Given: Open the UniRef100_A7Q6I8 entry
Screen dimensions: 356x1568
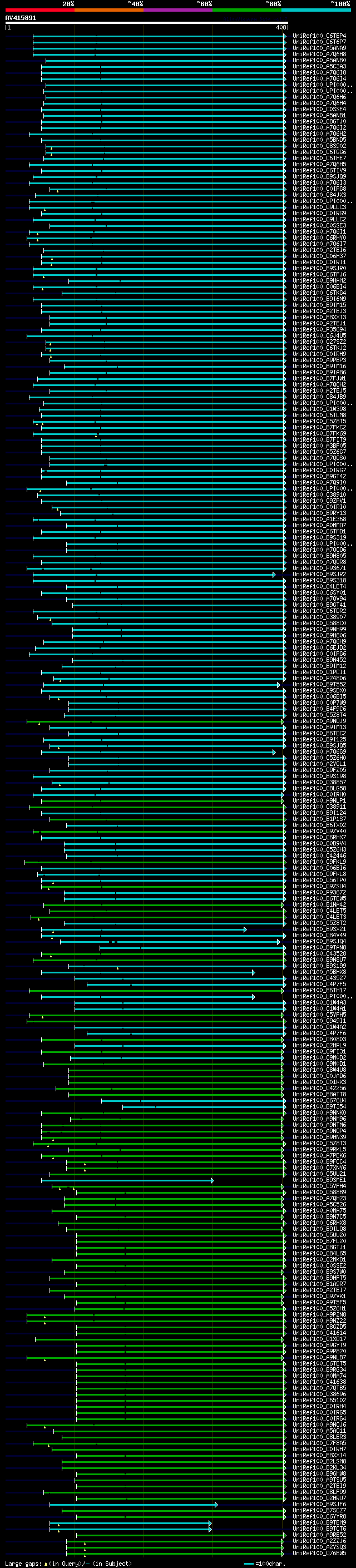Looking at the screenshot, I should 319,72.
